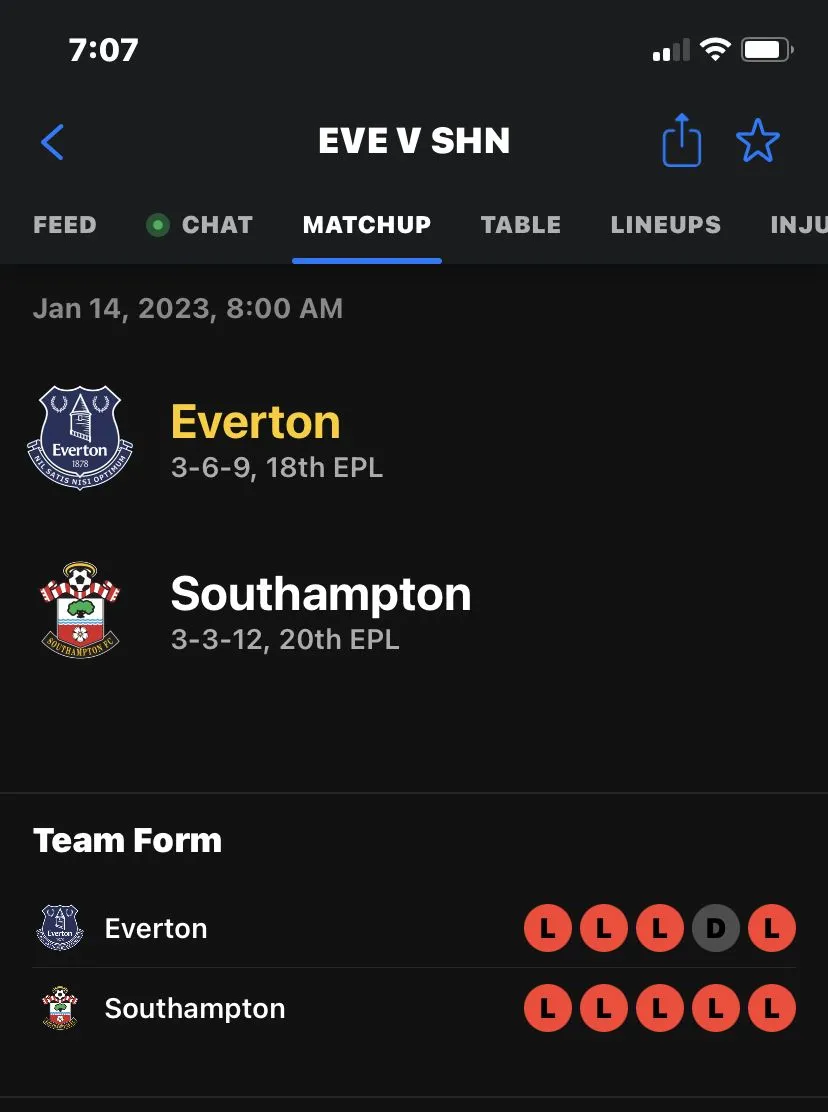Show the partially visible Injuries tab
The height and width of the screenshot is (1112, 828).
798,225
